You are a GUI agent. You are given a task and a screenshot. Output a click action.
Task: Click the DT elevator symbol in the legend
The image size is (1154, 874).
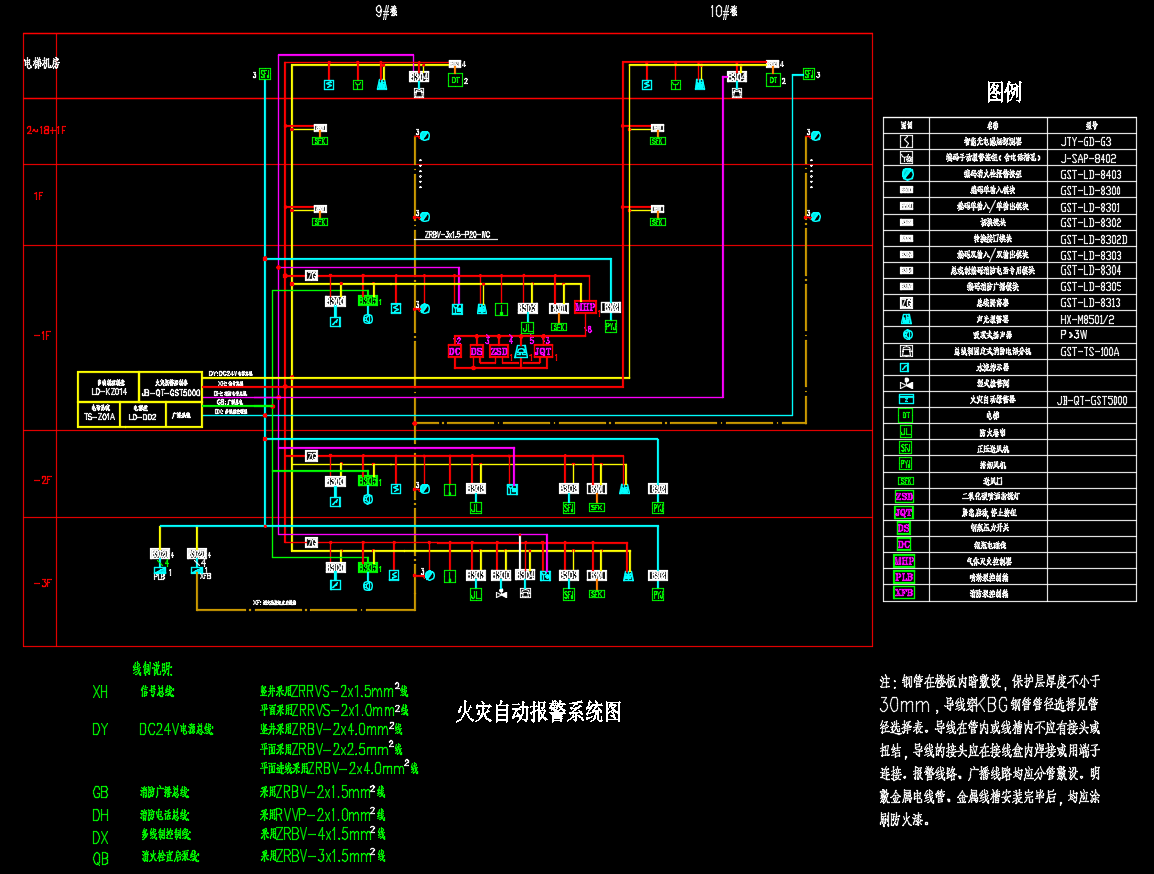905,415
